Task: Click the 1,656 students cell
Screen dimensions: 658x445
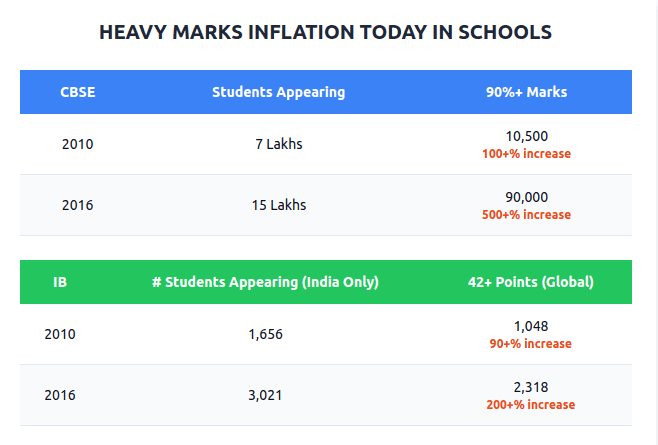Action: [x=265, y=334]
